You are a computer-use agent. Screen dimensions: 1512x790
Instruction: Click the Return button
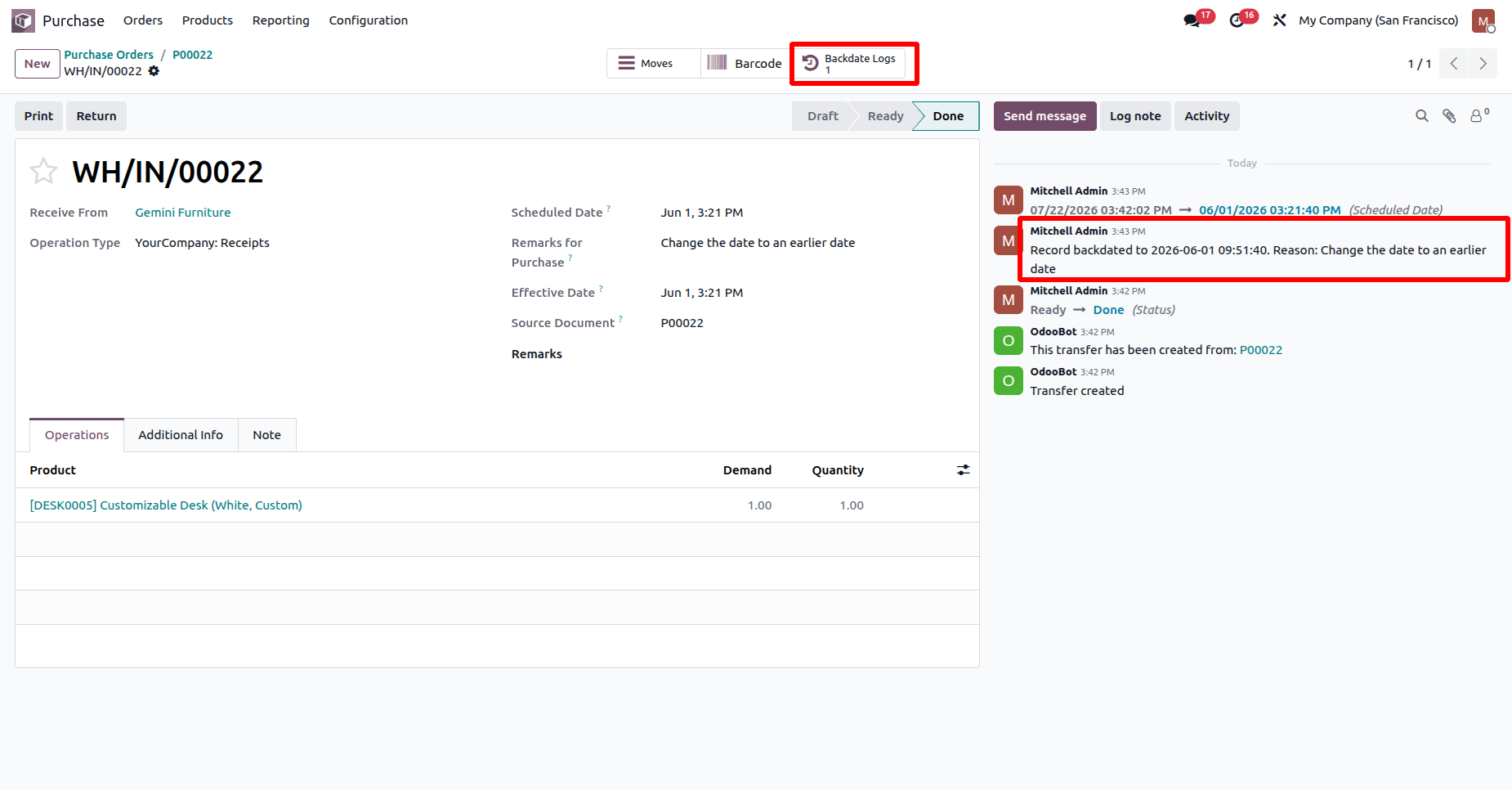(96, 116)
